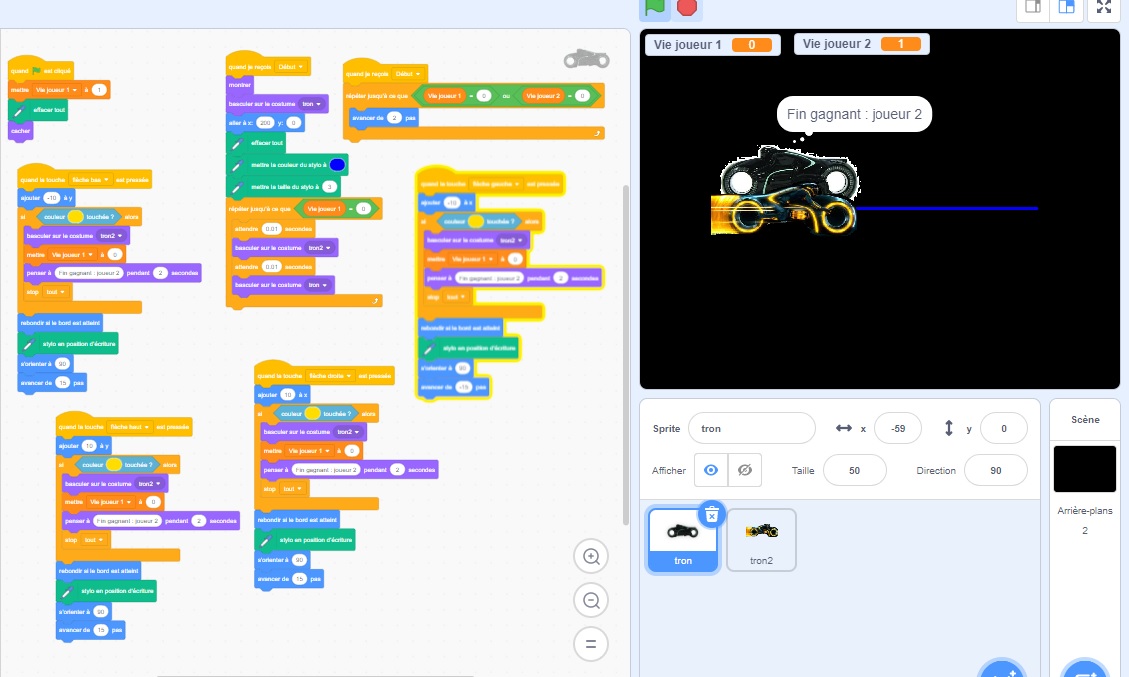This screenshot has width=1129, height=677.
Task: Click the 'montrer' block
Action: tap(240, 85)
